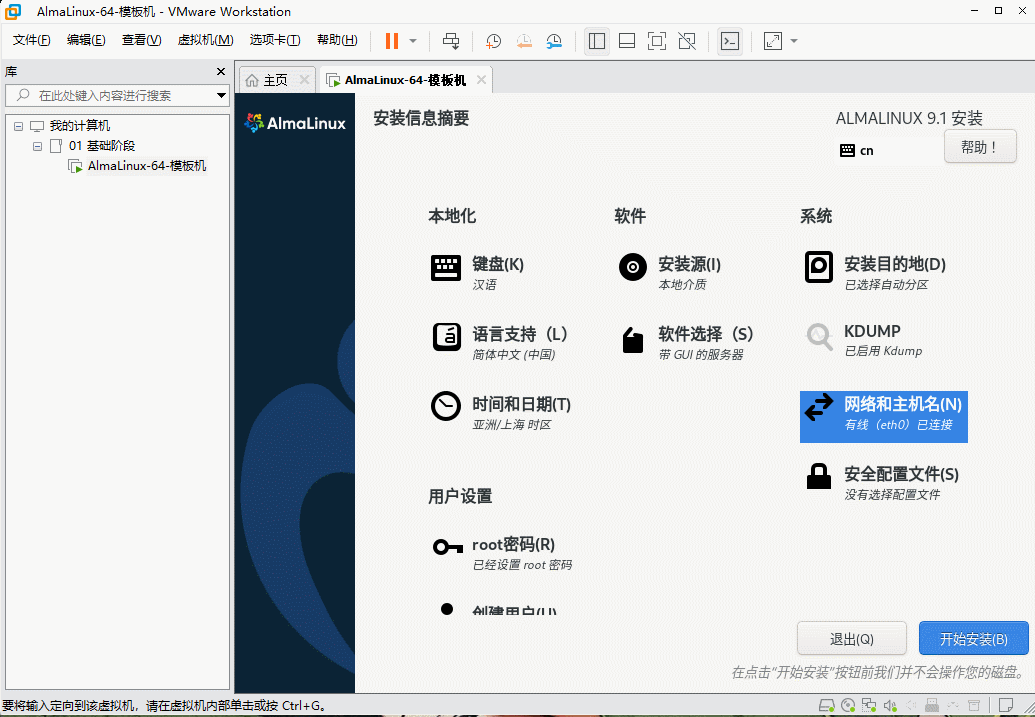This screenshot has width=1035, height=717.
Task: Open the console view icon
Action: click(731, 41)
